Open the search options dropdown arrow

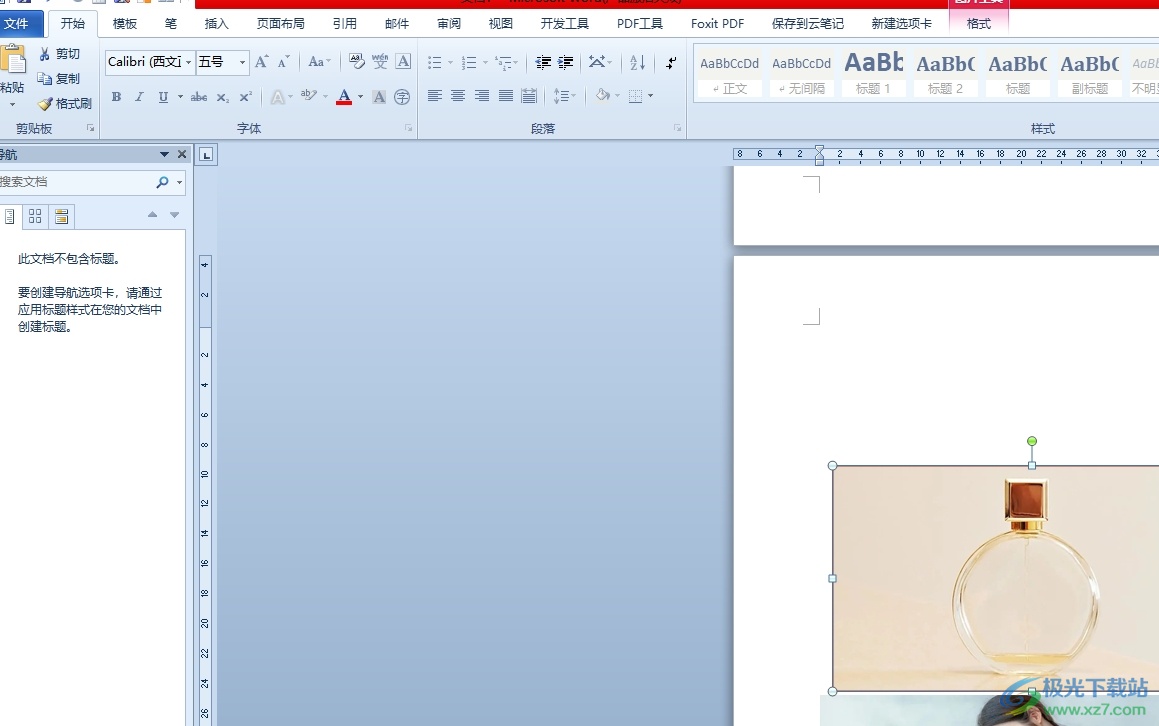pyautogui.click(x=180, y=183)
